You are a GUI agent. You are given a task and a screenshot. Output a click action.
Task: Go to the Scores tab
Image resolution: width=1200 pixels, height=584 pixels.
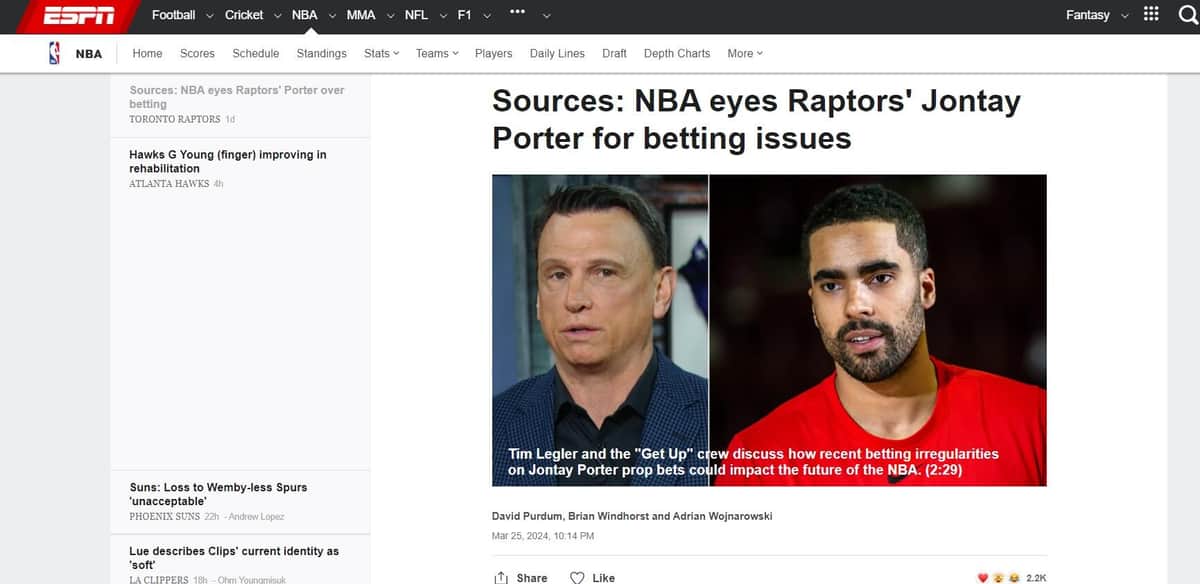pyautogui.click(x=197, y=54)
